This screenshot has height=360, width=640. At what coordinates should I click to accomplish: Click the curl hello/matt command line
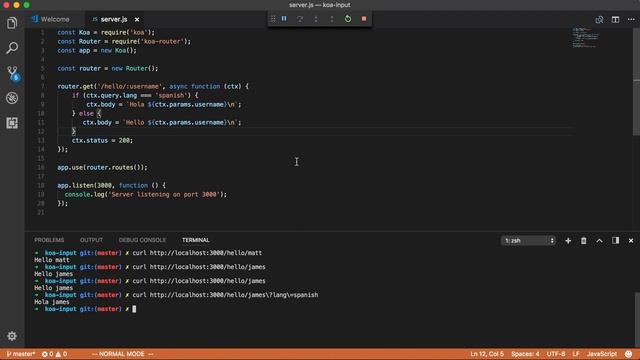[x=197, y=253]
